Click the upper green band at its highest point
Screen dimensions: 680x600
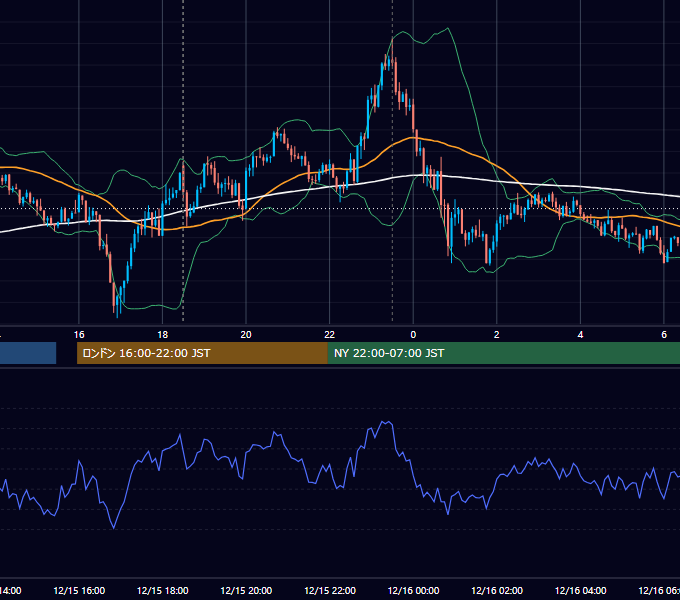[448, 29]
